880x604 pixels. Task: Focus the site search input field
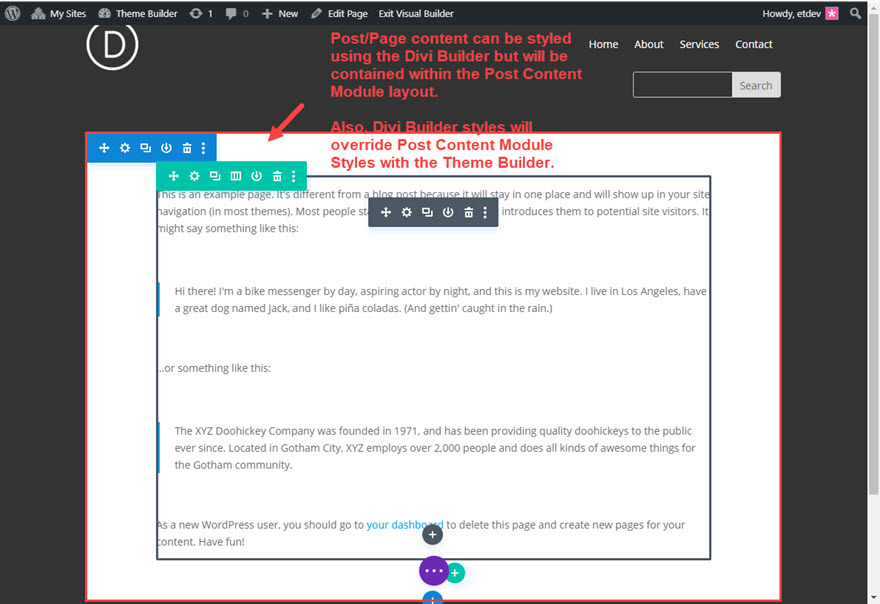click(x=682, y=85)
